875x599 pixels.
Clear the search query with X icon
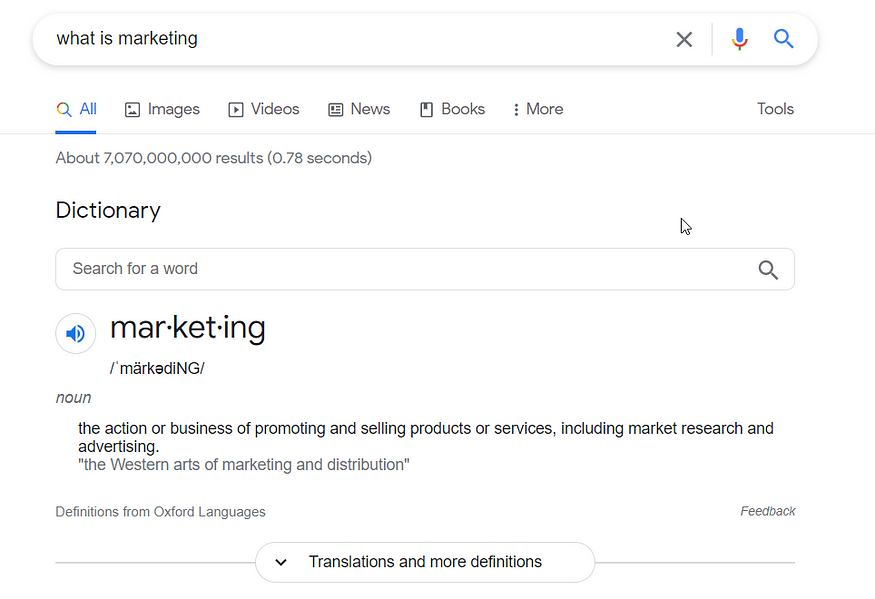684,39
